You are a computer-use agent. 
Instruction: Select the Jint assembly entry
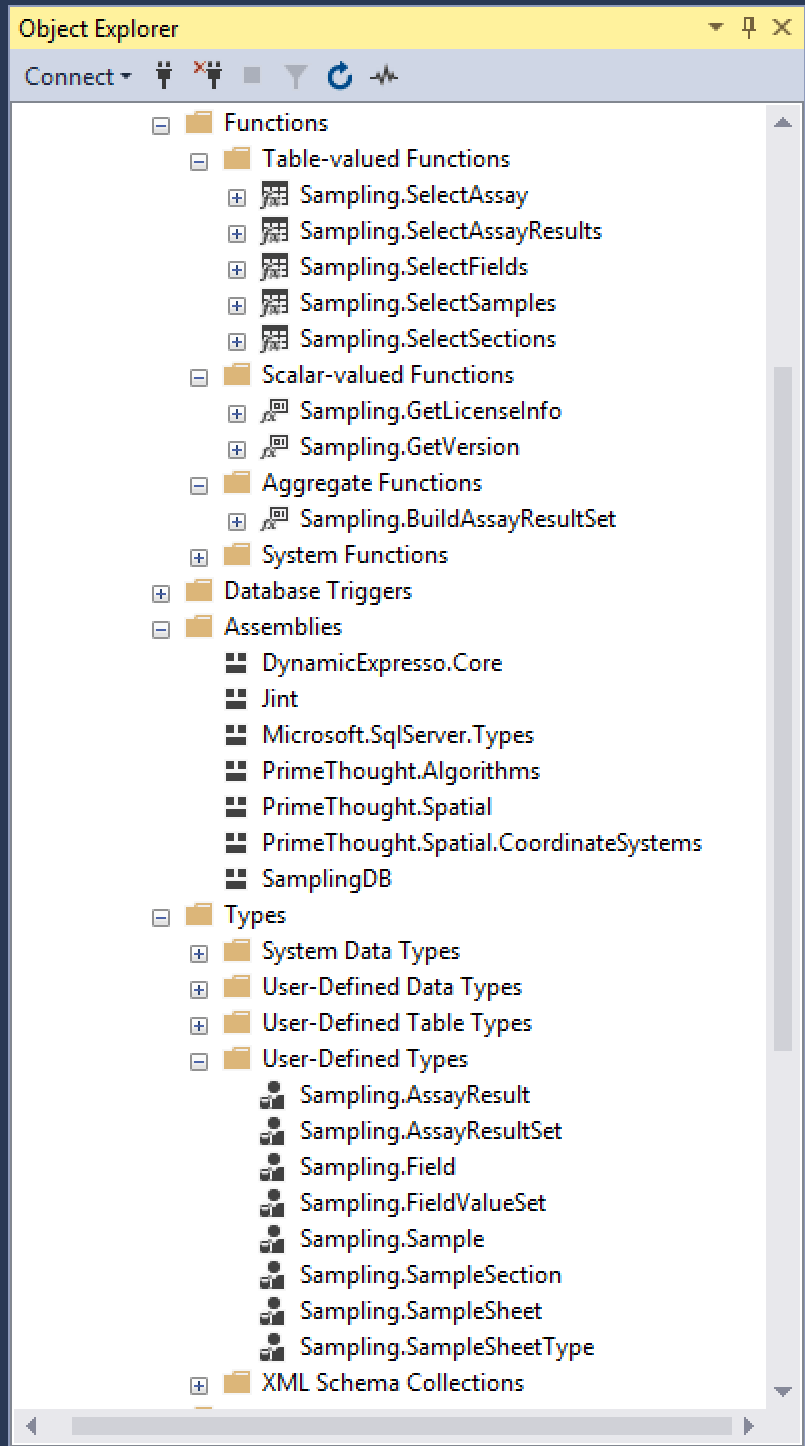[x=280, y=699]
